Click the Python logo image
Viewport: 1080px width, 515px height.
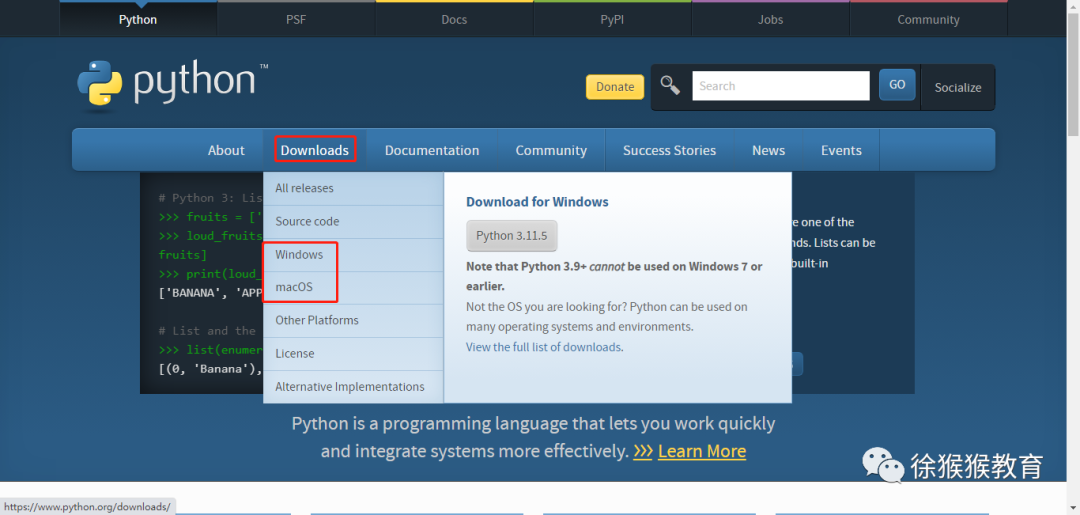coord(172,87)
